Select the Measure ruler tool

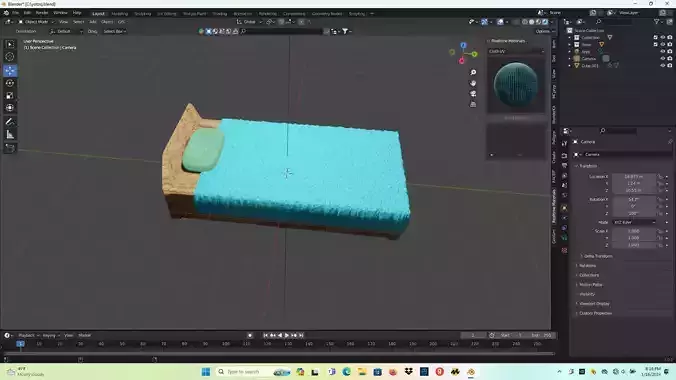click(x=10, y=135)
